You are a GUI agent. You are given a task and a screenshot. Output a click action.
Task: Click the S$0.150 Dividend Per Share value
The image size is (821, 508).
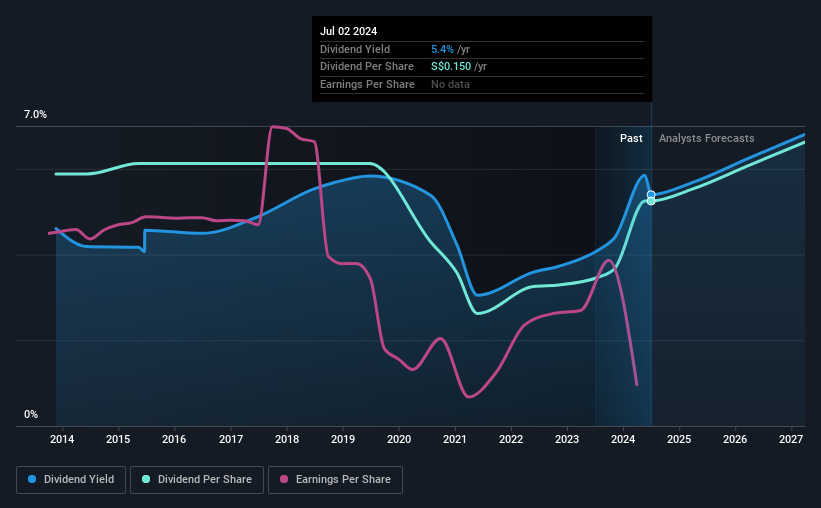(x=451, y=67)
